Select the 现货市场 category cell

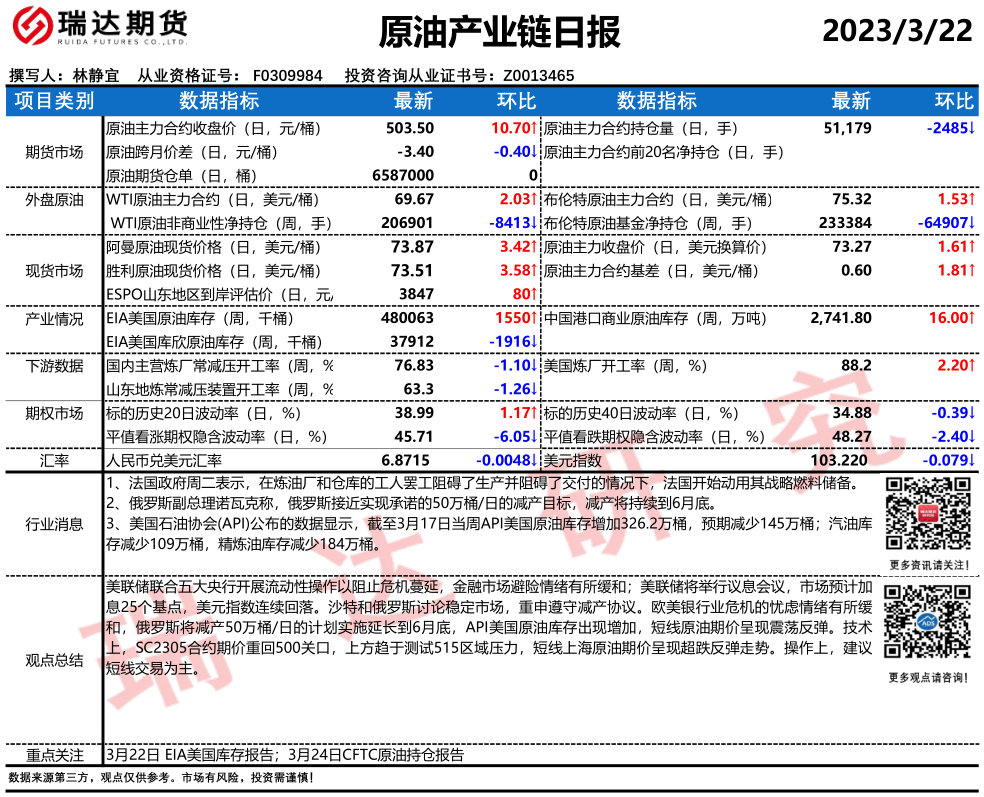tap(54, 270)
